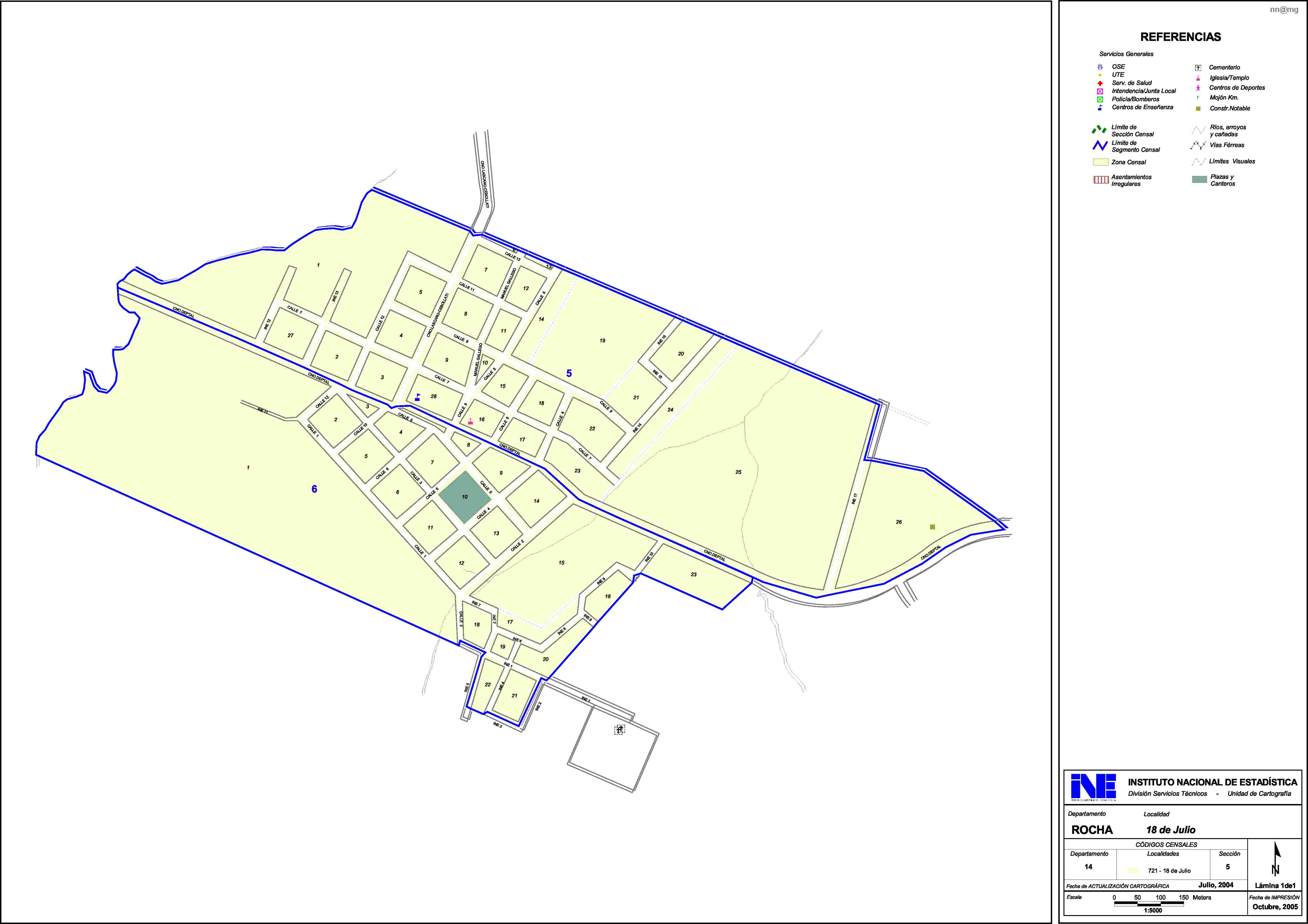1308x924 pixels.
Task: Click the green Policía/Bomberos icon
Action: coord(1100,99)
